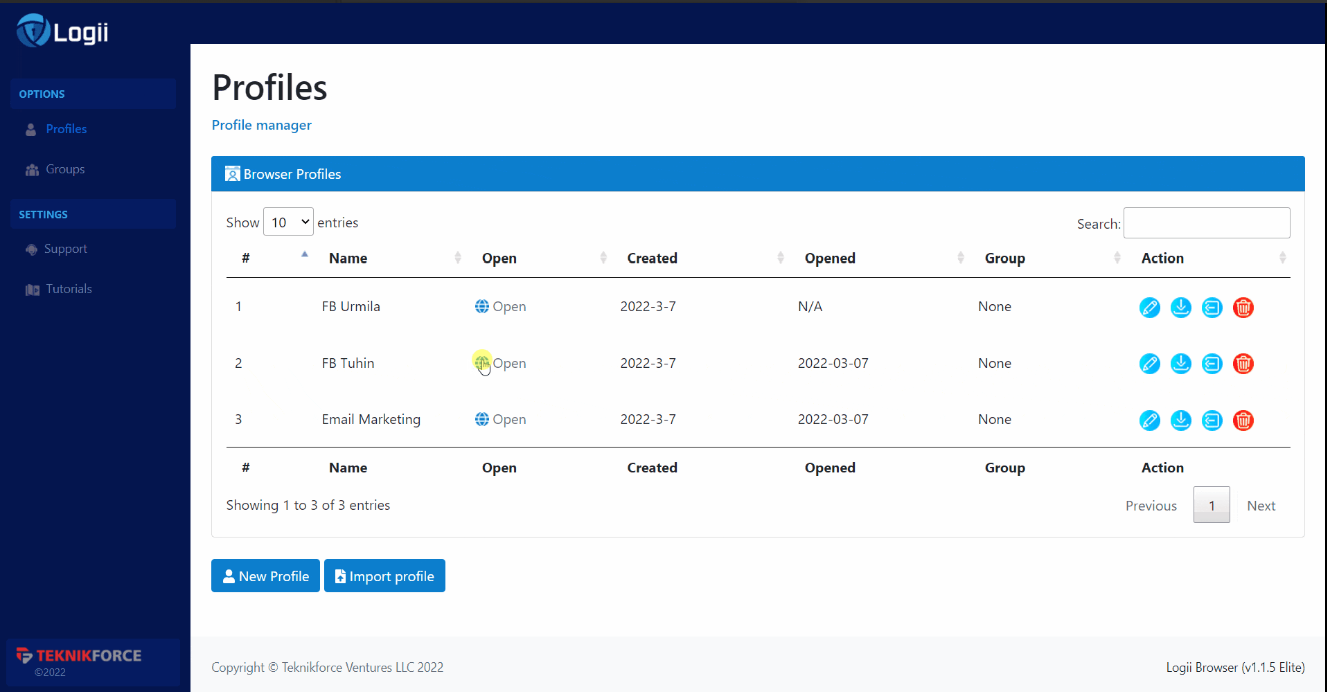Select page 1 in pagination
Screen dimensions: 1327x692
tap(1212, 505)
